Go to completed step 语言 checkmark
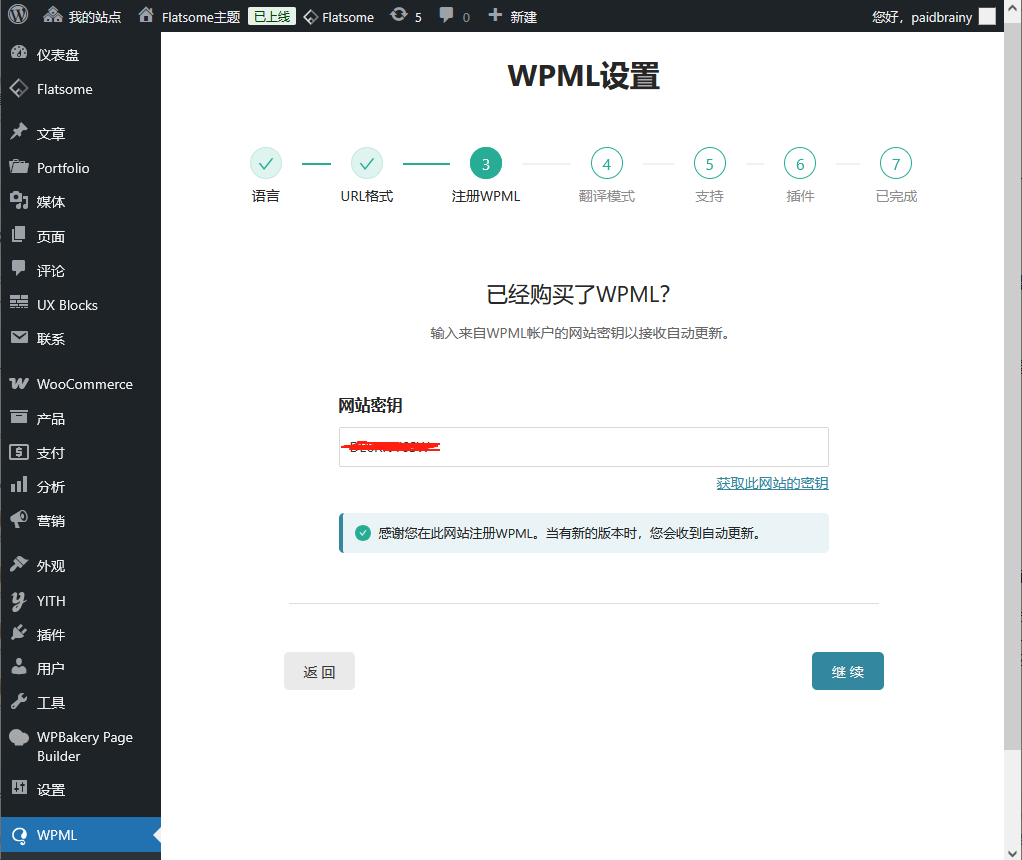 click(266, 164)
